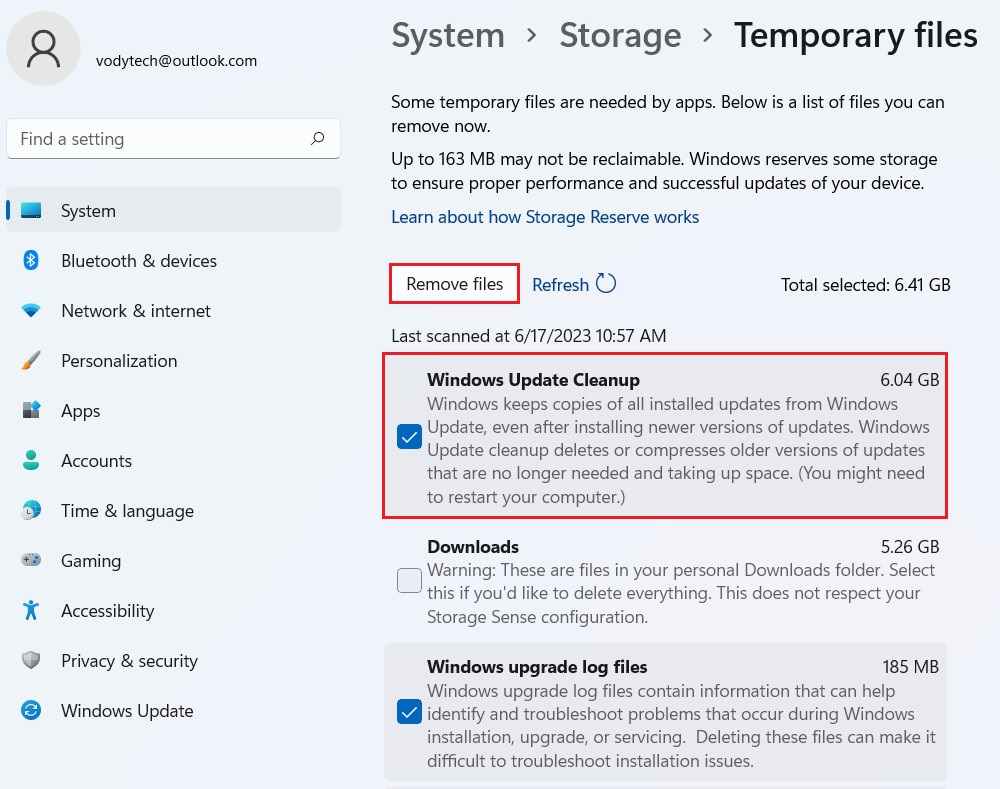Go to Accounts settings
The image size is (1000, 789).
click(x=173, y=461)
